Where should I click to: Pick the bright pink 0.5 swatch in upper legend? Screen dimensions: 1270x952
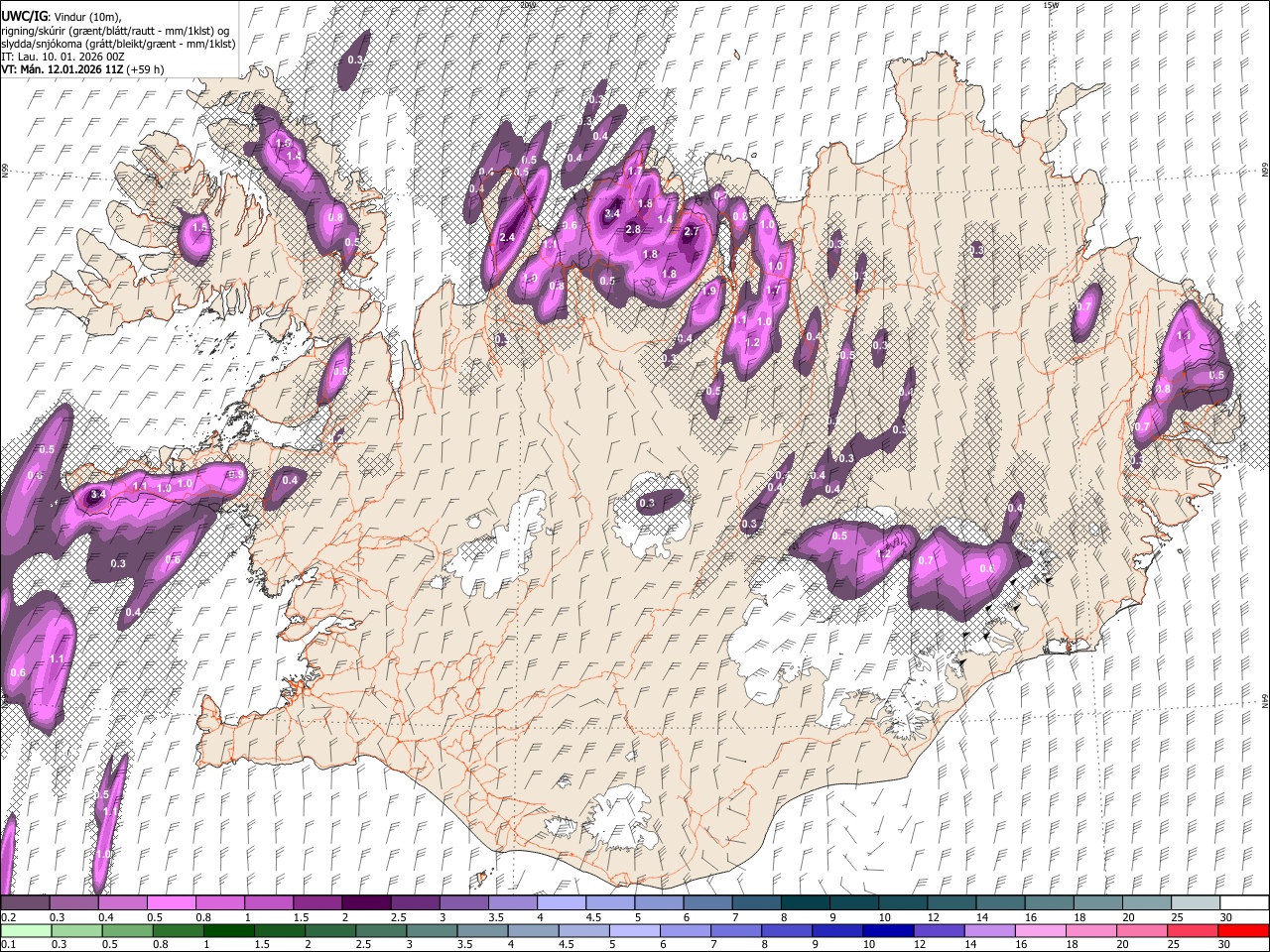click(171, 902)
